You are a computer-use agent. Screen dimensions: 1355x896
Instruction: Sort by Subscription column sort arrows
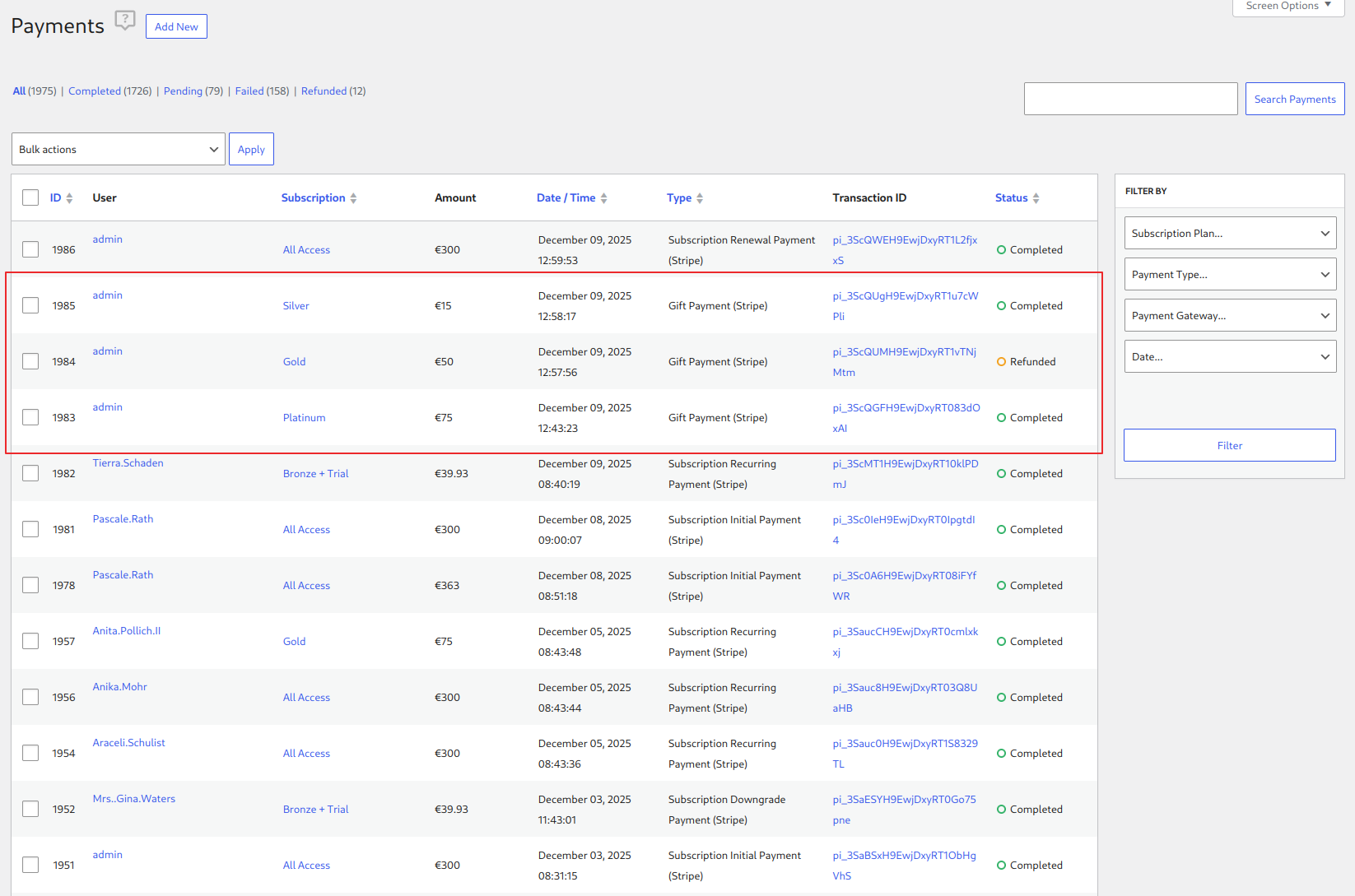[353, 198]
